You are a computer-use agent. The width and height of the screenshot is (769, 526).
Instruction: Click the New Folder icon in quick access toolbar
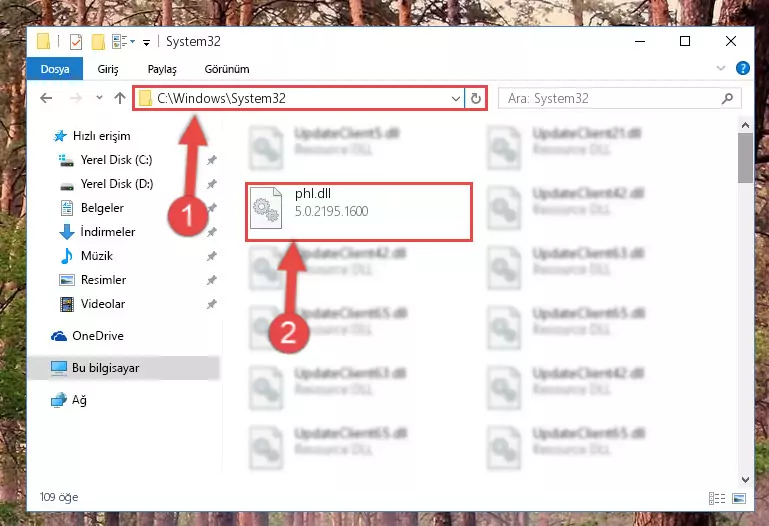(x=98, y=42)
